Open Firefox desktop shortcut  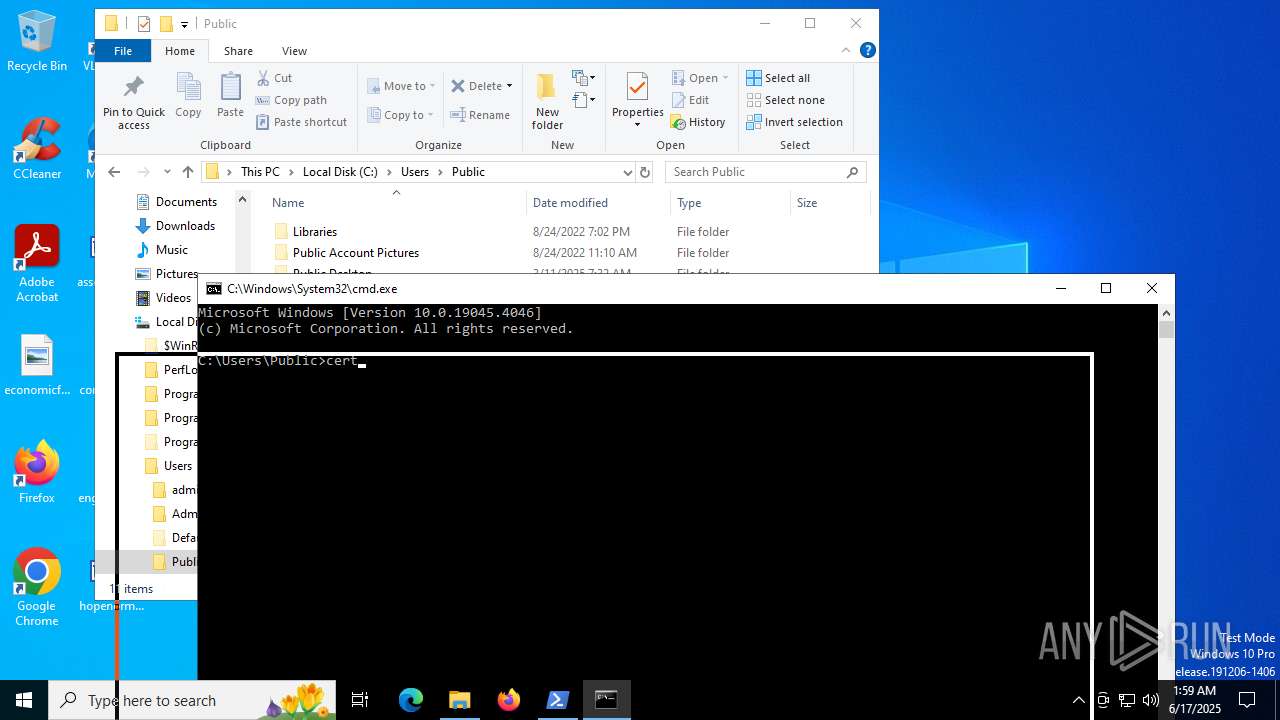click(x=37, y=471)
